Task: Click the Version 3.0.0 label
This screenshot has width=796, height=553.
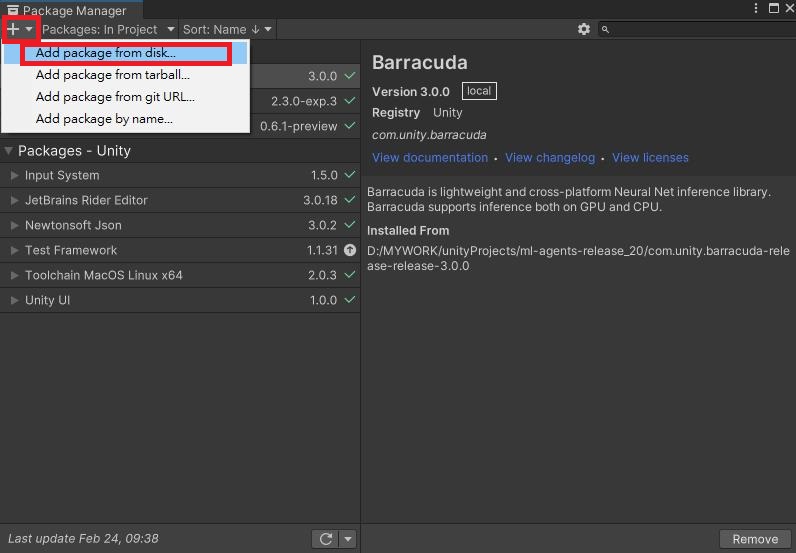Action: pyautogui.click(x=411, y=92)
